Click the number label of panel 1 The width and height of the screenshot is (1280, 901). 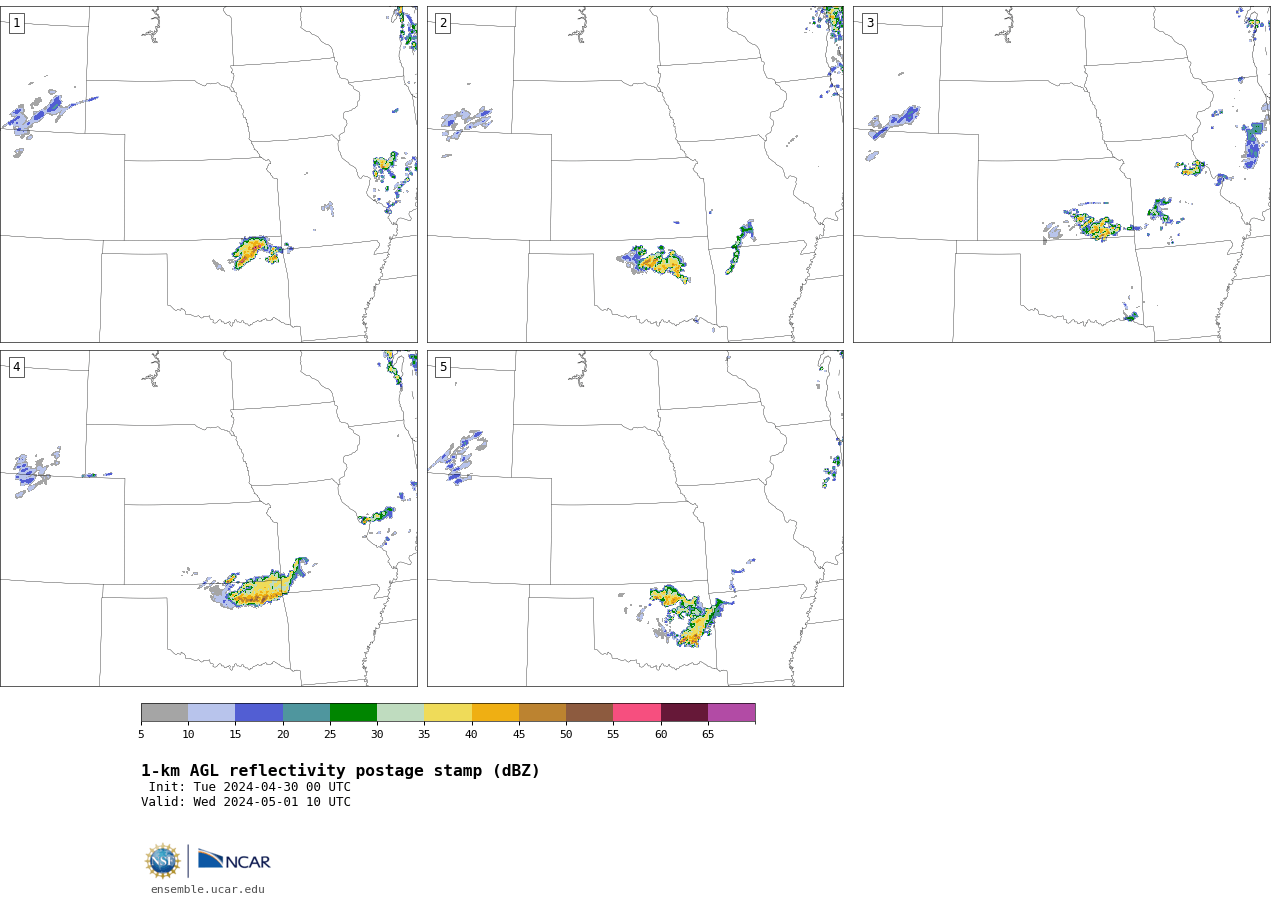click(x=17, y=23)
